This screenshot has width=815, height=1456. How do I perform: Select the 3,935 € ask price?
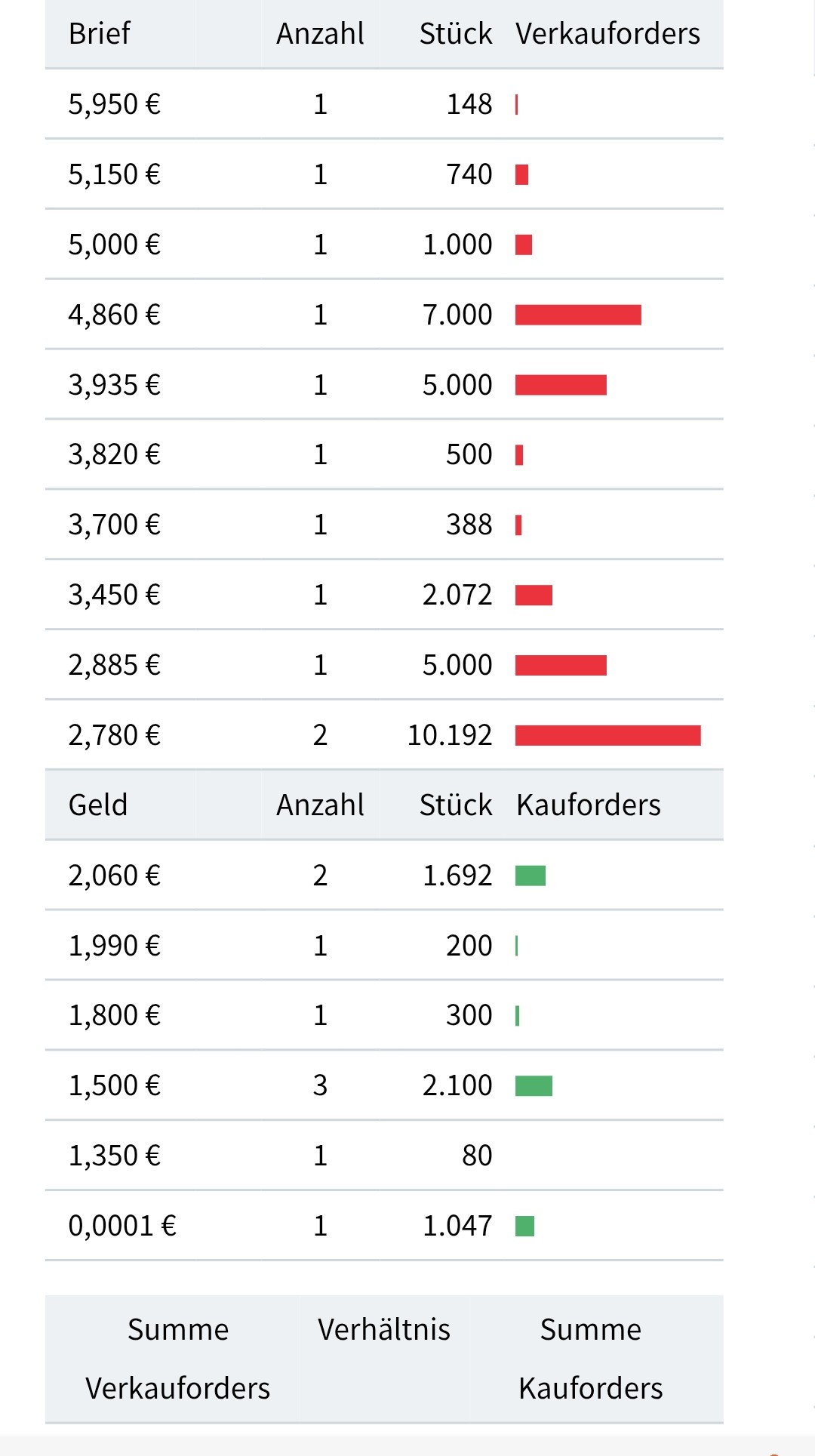point(115,385)
